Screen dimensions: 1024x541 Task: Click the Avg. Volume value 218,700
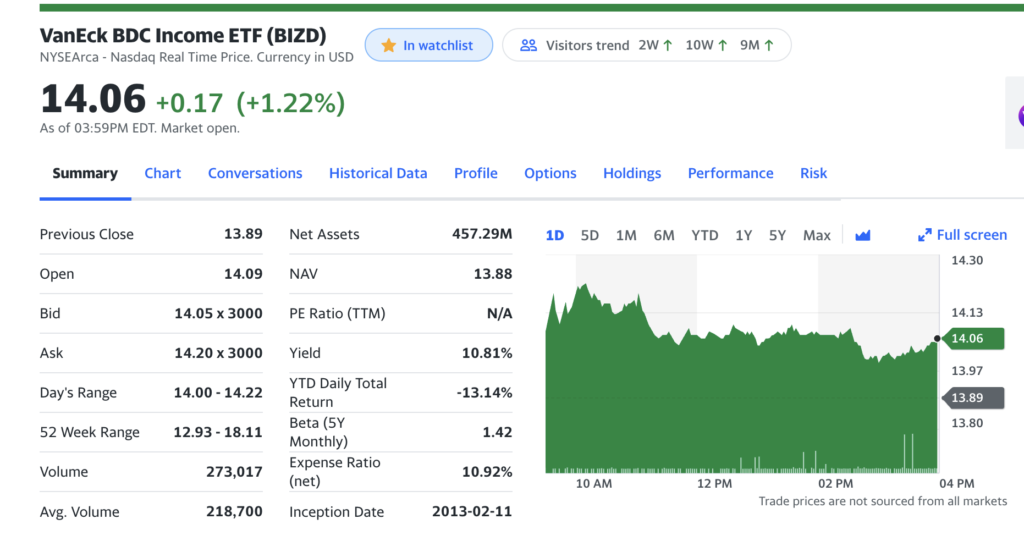pyautogui.click(x=234, y=512)
